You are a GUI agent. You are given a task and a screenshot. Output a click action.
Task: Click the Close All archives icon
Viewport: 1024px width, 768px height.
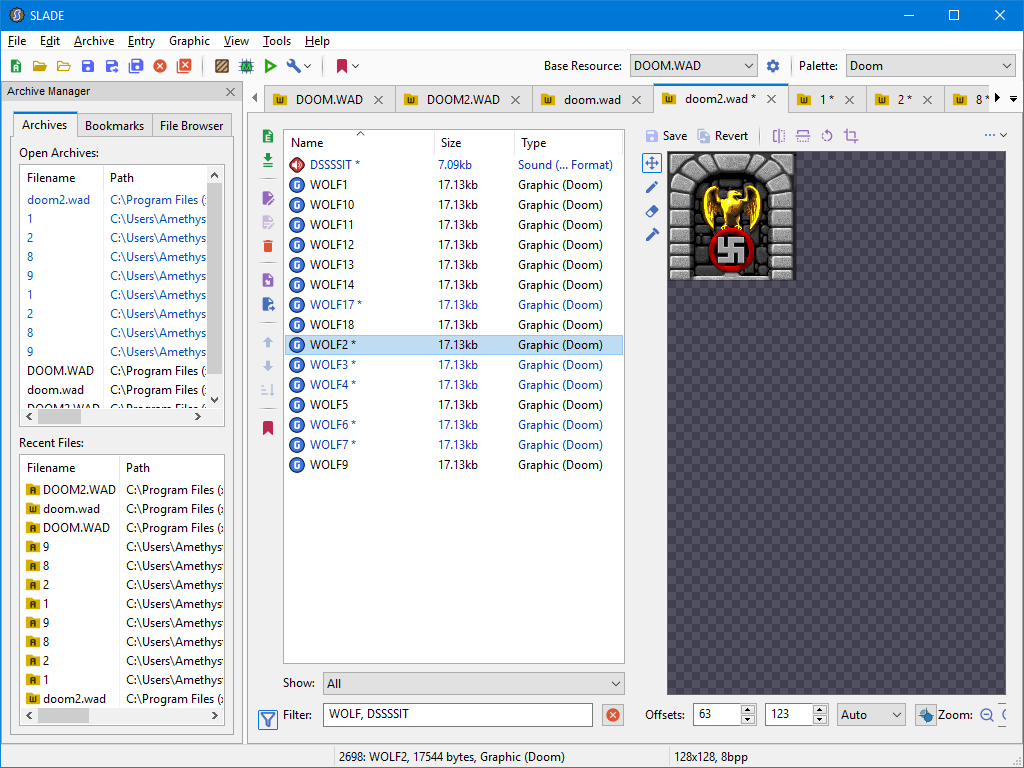(x=184, y=66)
